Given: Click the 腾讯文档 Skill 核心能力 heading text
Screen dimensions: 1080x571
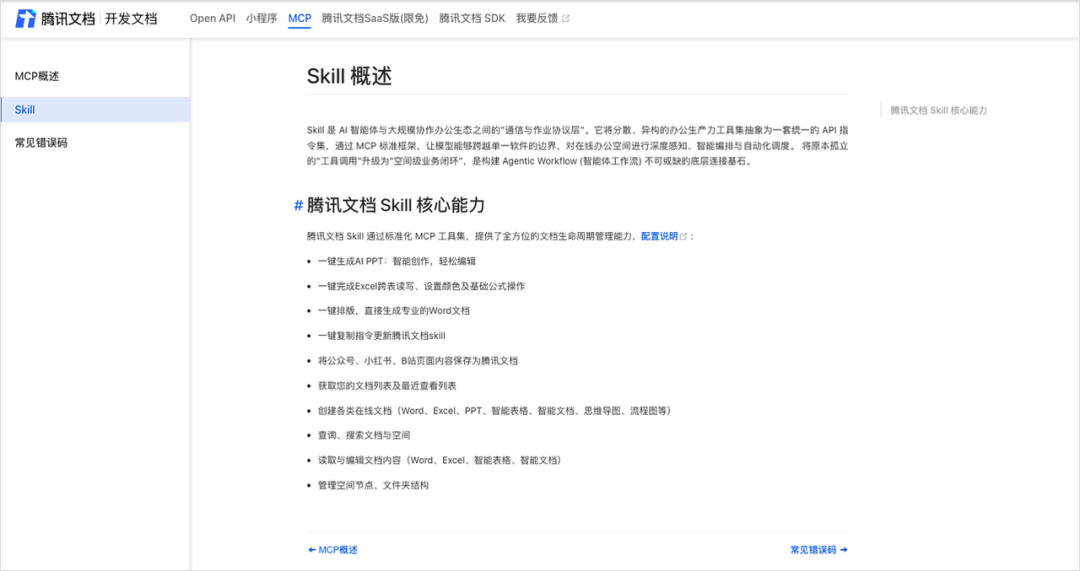Looking at the screenshot, I should pyautogui.click(x=396, y=205).
